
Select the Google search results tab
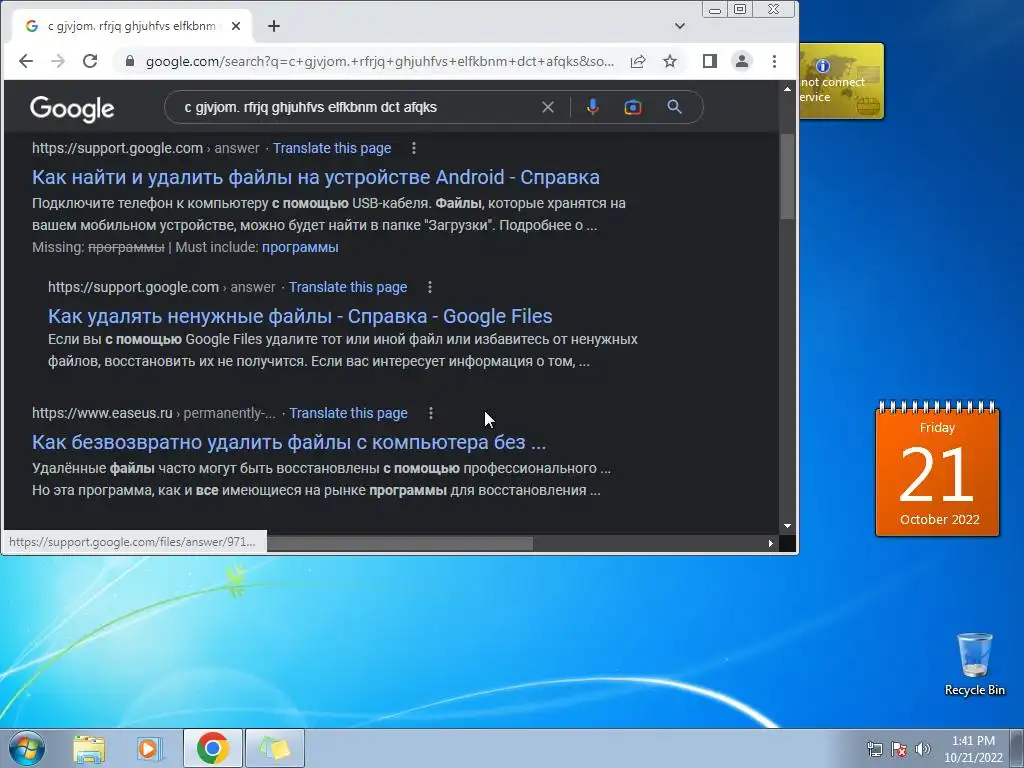point(131,26)
